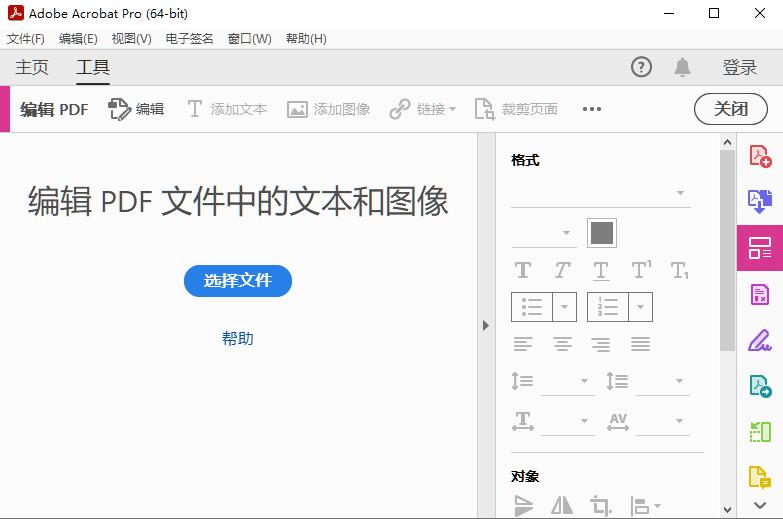Image resolution: width=783 pixels, height=519 pixels.
Task: Expand more sidebar tools chevron
Action: [760, 505]
